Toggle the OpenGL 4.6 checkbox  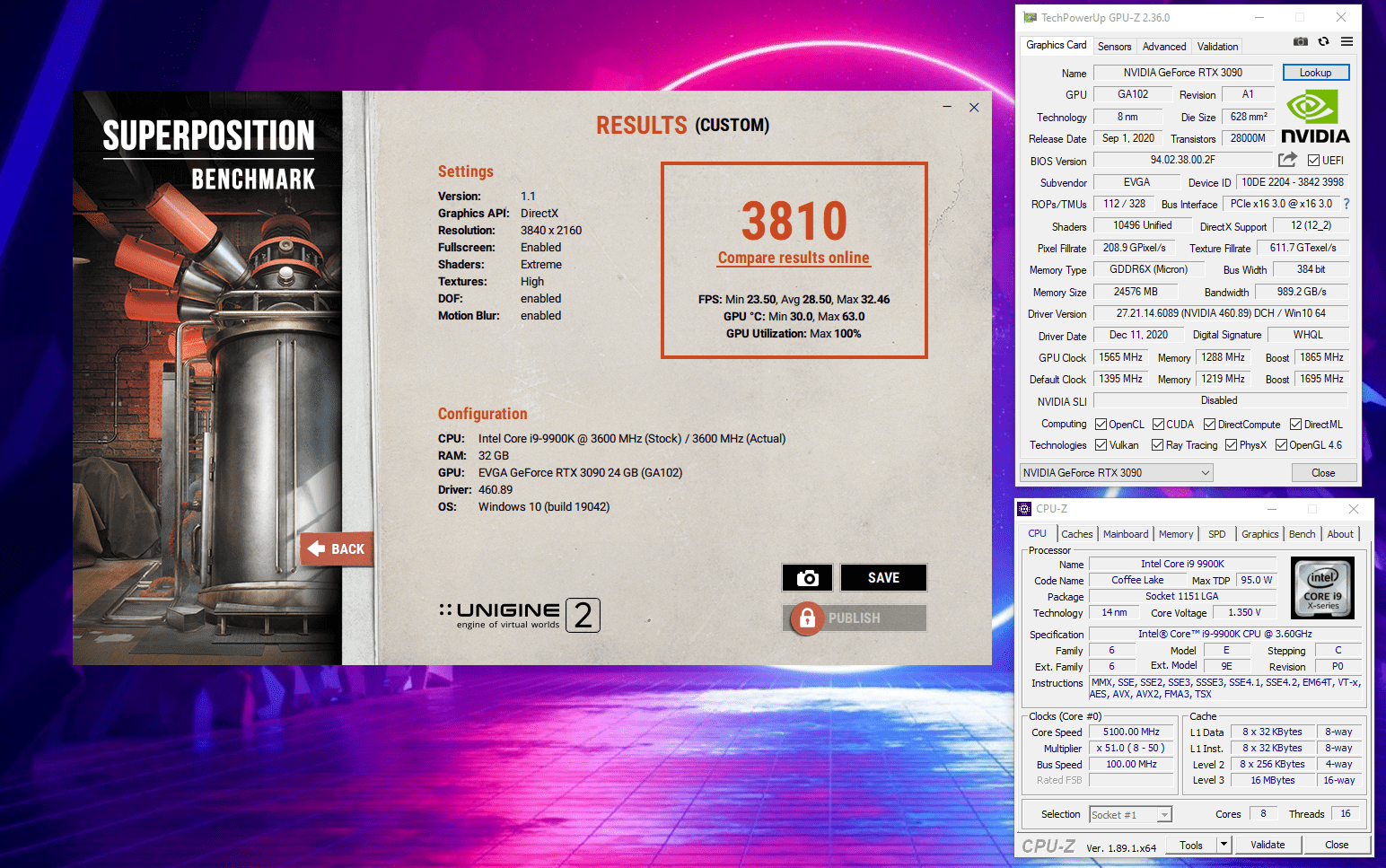(x=1281, y=445)
